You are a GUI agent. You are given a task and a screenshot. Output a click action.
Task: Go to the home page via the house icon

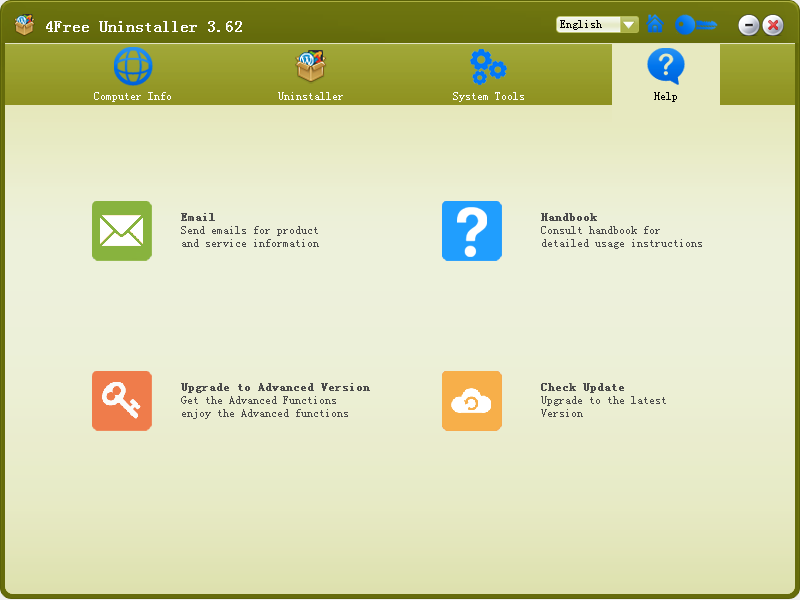[655, 24]
